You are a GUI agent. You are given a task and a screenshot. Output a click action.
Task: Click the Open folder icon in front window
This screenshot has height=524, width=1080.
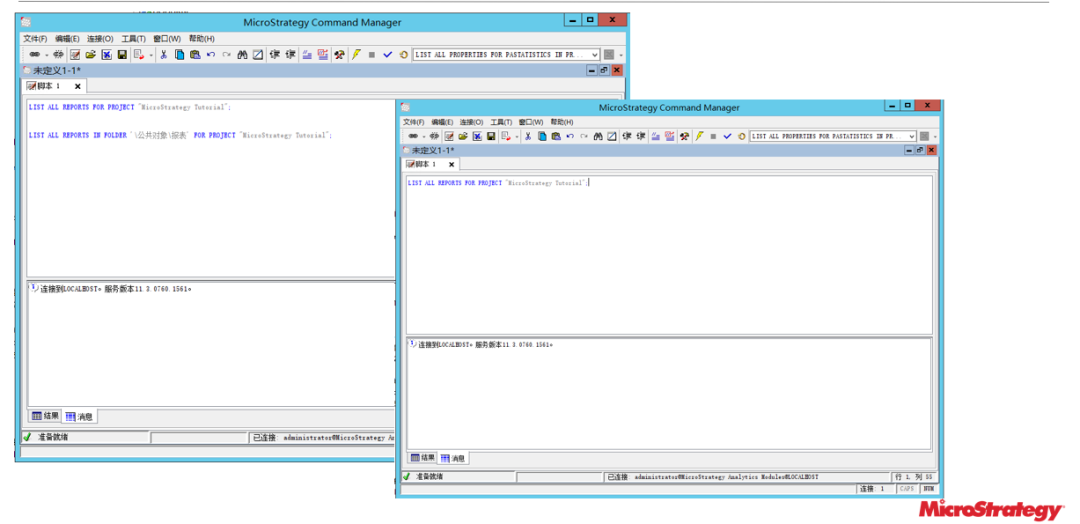tap(463, 136)
